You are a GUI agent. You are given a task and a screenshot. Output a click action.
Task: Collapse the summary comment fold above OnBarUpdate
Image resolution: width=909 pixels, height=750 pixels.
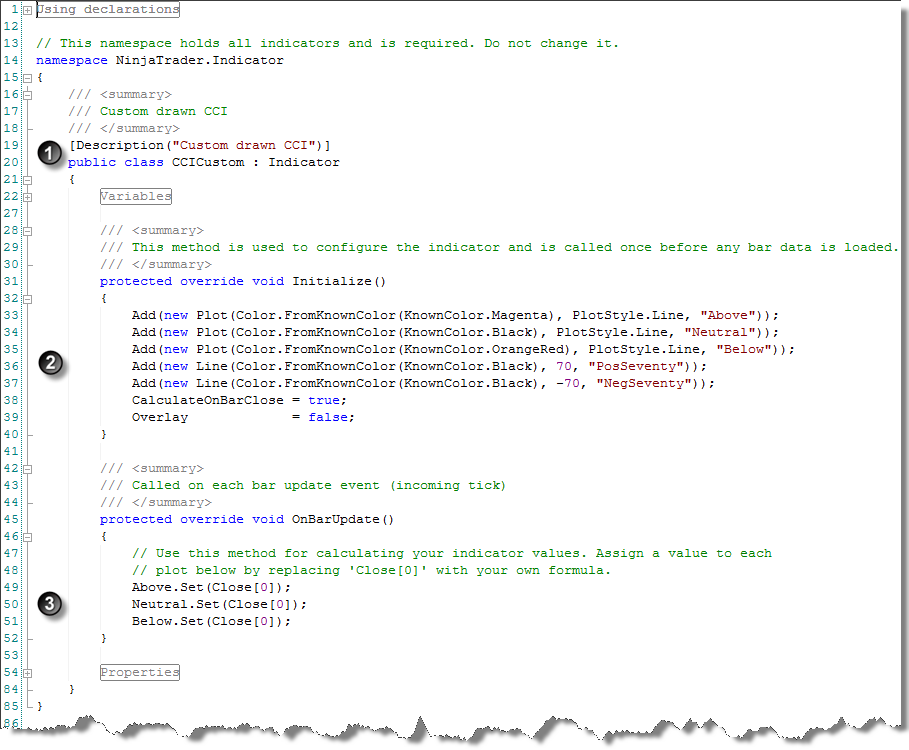point(26,468)
